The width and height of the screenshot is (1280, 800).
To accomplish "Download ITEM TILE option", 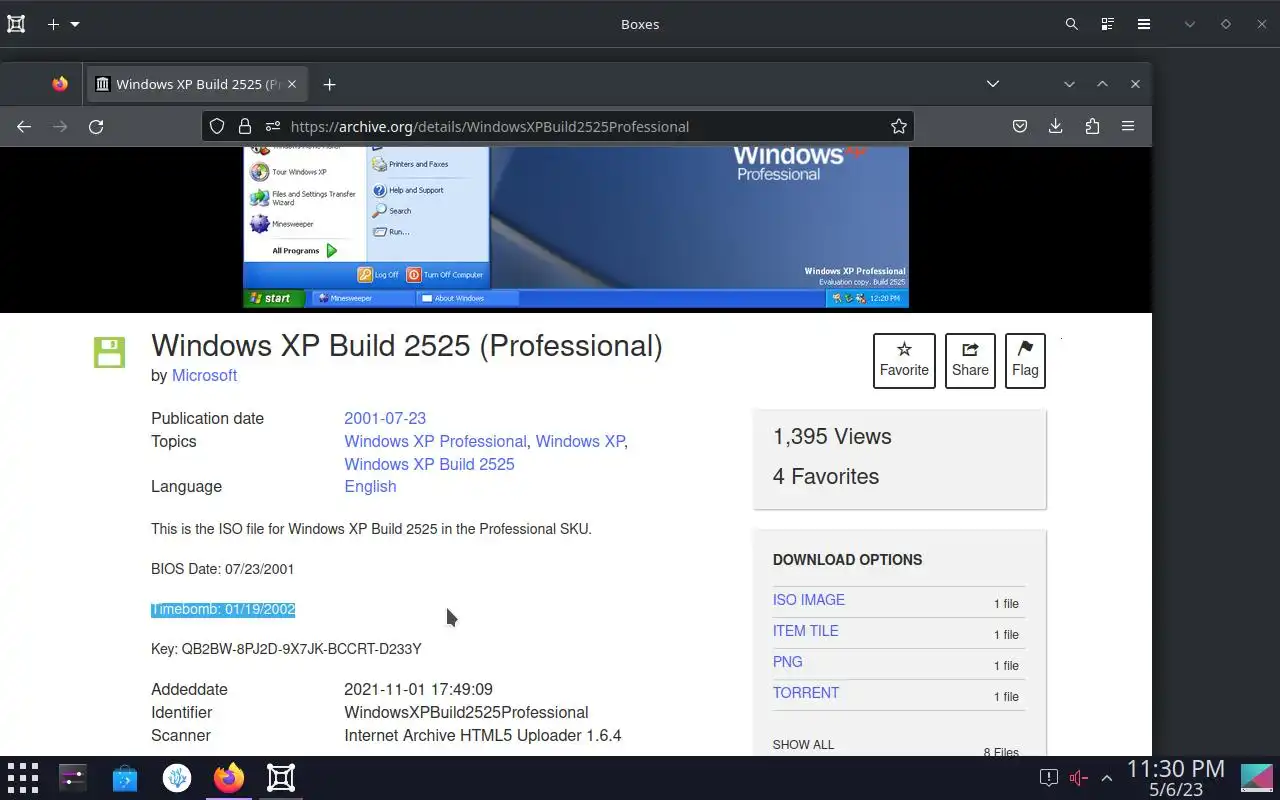I will pos(805,631).
